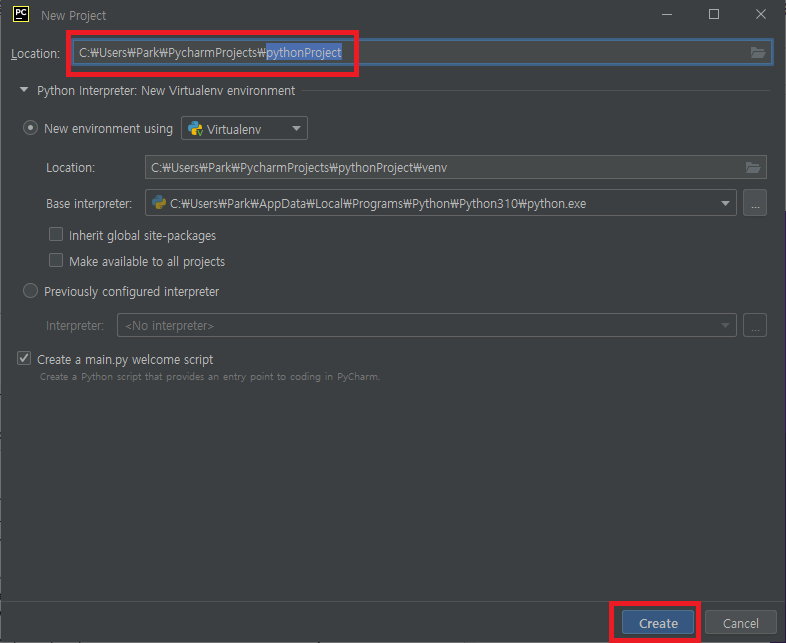Click the Virtualenv Python icon in environment combo
This screenshot has height=643, width=786.
(195, 129)
